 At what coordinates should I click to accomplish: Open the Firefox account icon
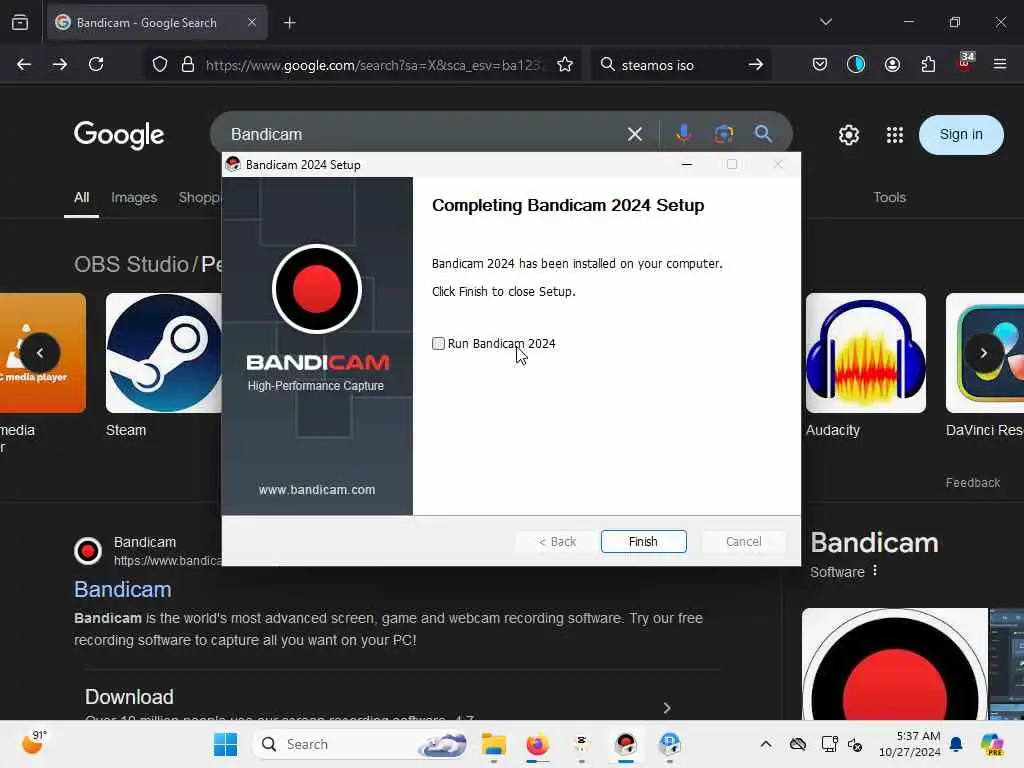[892, 65]
